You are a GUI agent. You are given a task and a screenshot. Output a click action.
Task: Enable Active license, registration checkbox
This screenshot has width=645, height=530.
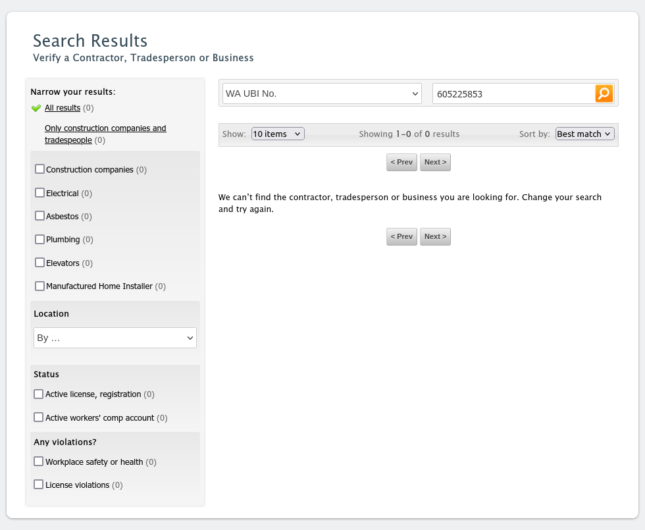click(x=39, y=394)
